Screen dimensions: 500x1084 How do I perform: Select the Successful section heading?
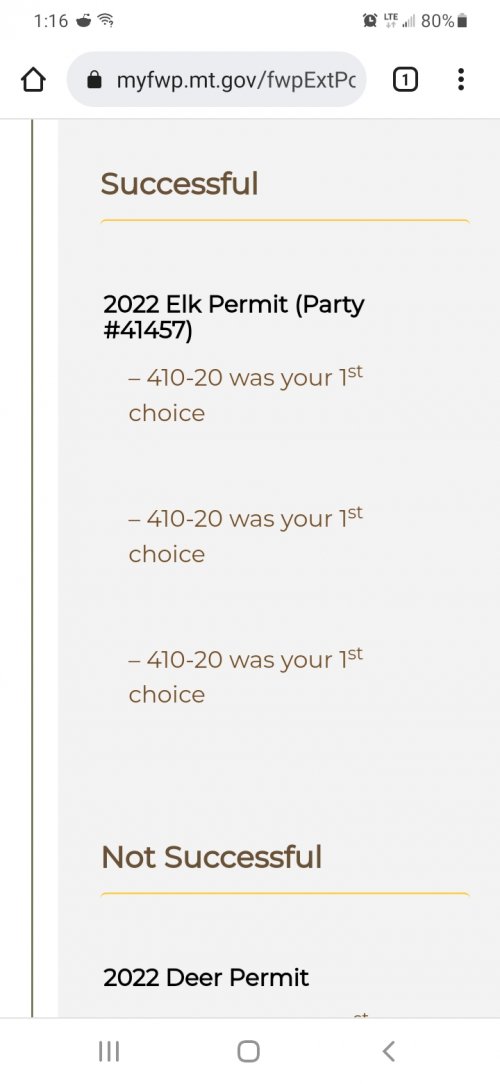pyautogui.click(x=180, y=184)
